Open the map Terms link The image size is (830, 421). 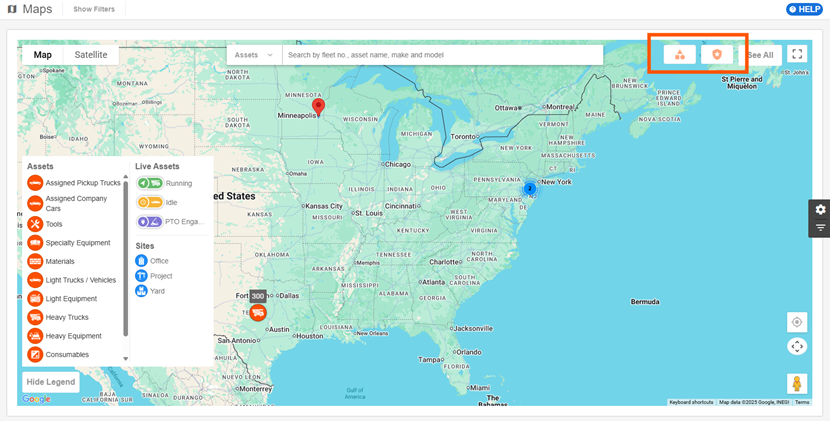[802, 402]
